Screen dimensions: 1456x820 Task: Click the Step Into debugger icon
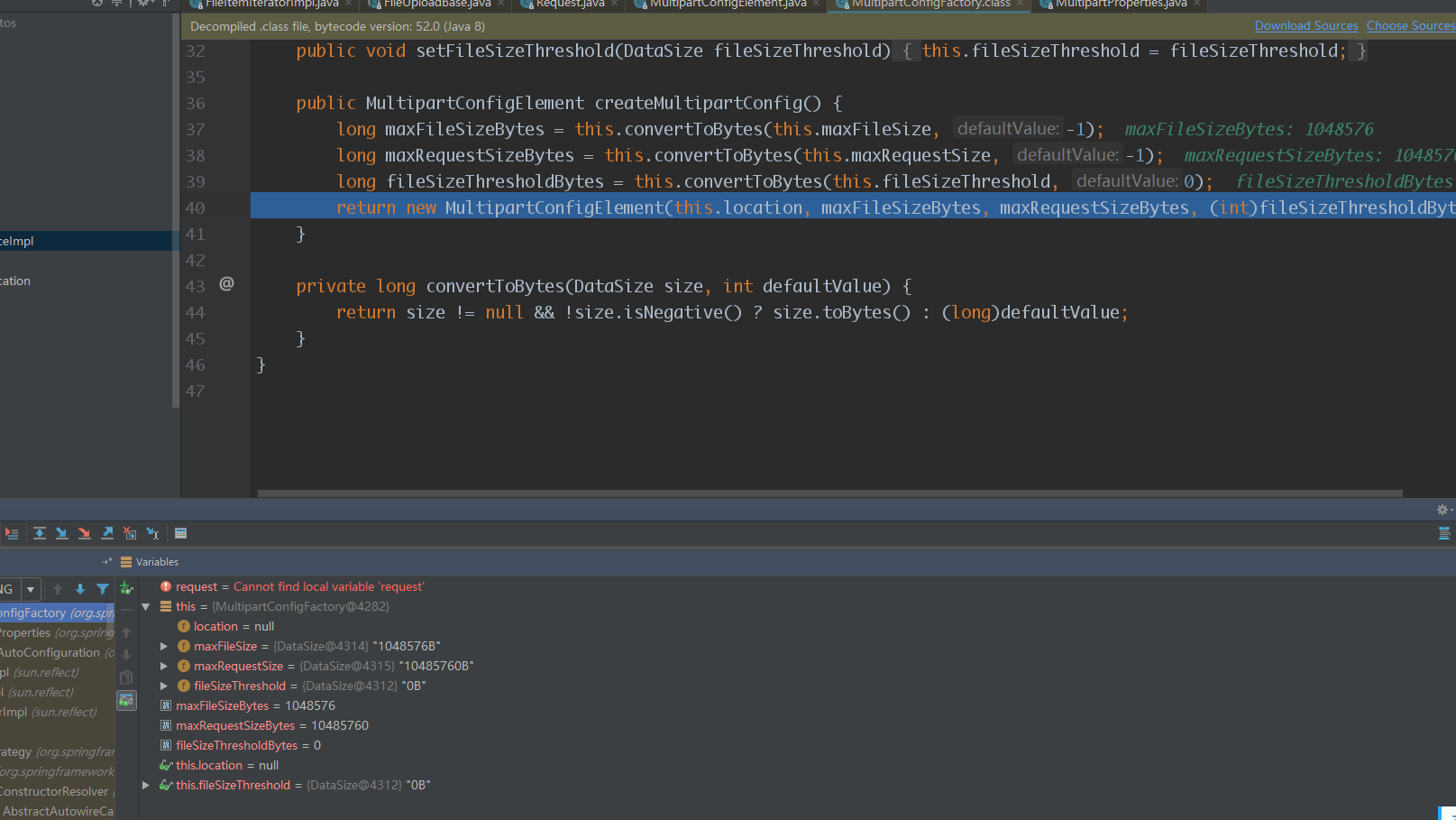coord(61,533)
